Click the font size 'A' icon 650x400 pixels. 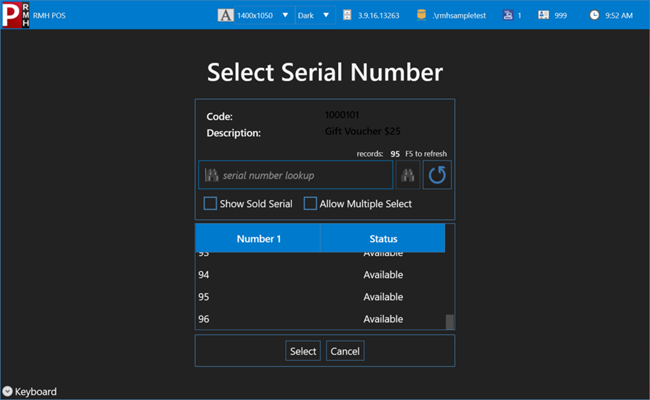coord(226,15)
